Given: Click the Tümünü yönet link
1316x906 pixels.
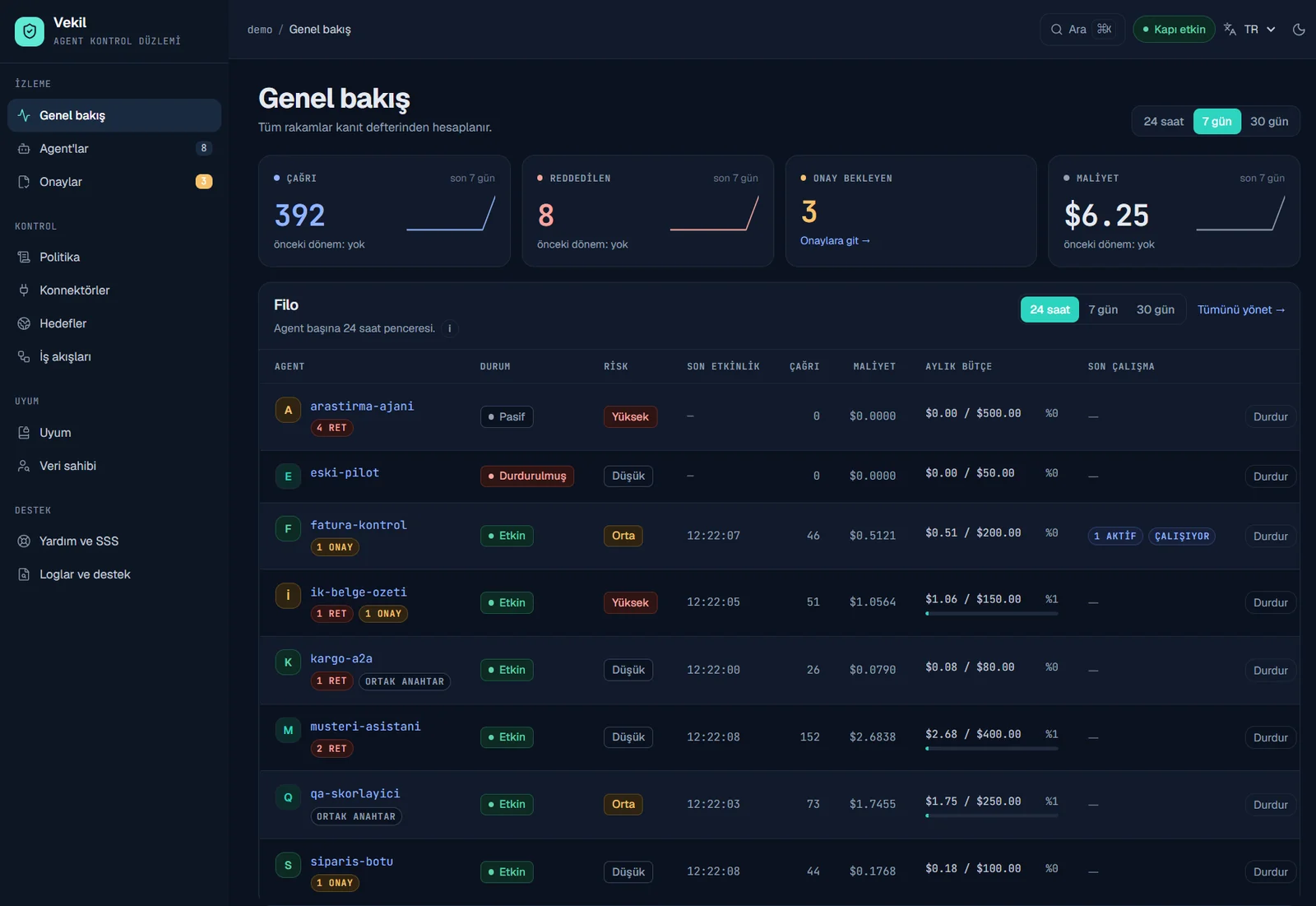Looking at the screenshot, I should 1241,309.
